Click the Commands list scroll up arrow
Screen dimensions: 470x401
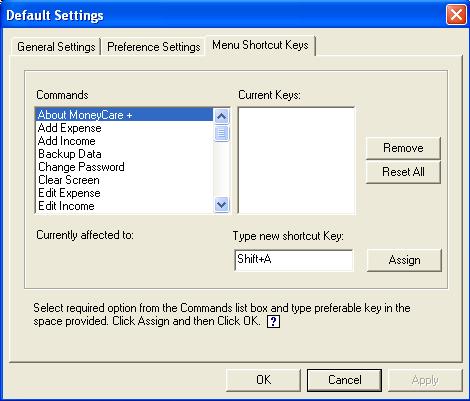pyautogui.click(x=221, y=116)
